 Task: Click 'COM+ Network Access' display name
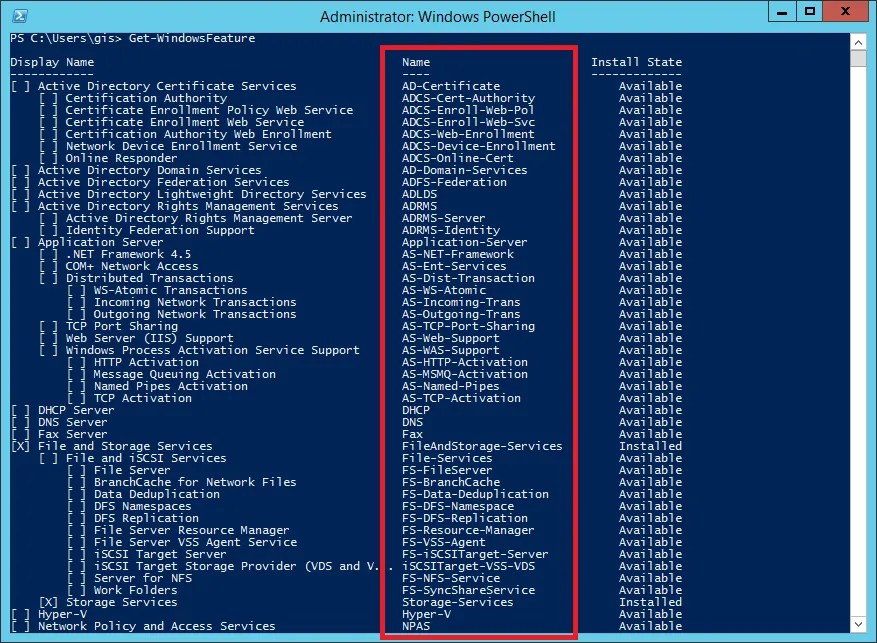click(132, 266)
